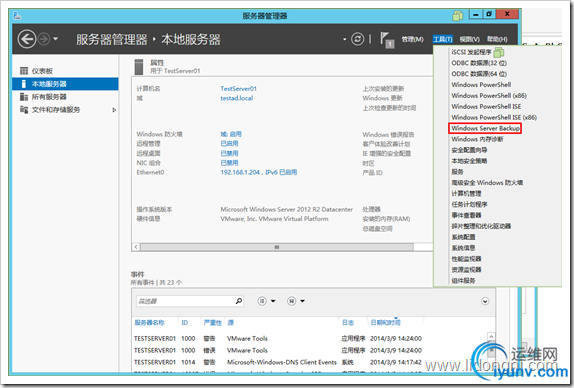Open the 视图(V) menu
Image resolution: width=574 pixels, height=388 pixels.
coord(469,39)
